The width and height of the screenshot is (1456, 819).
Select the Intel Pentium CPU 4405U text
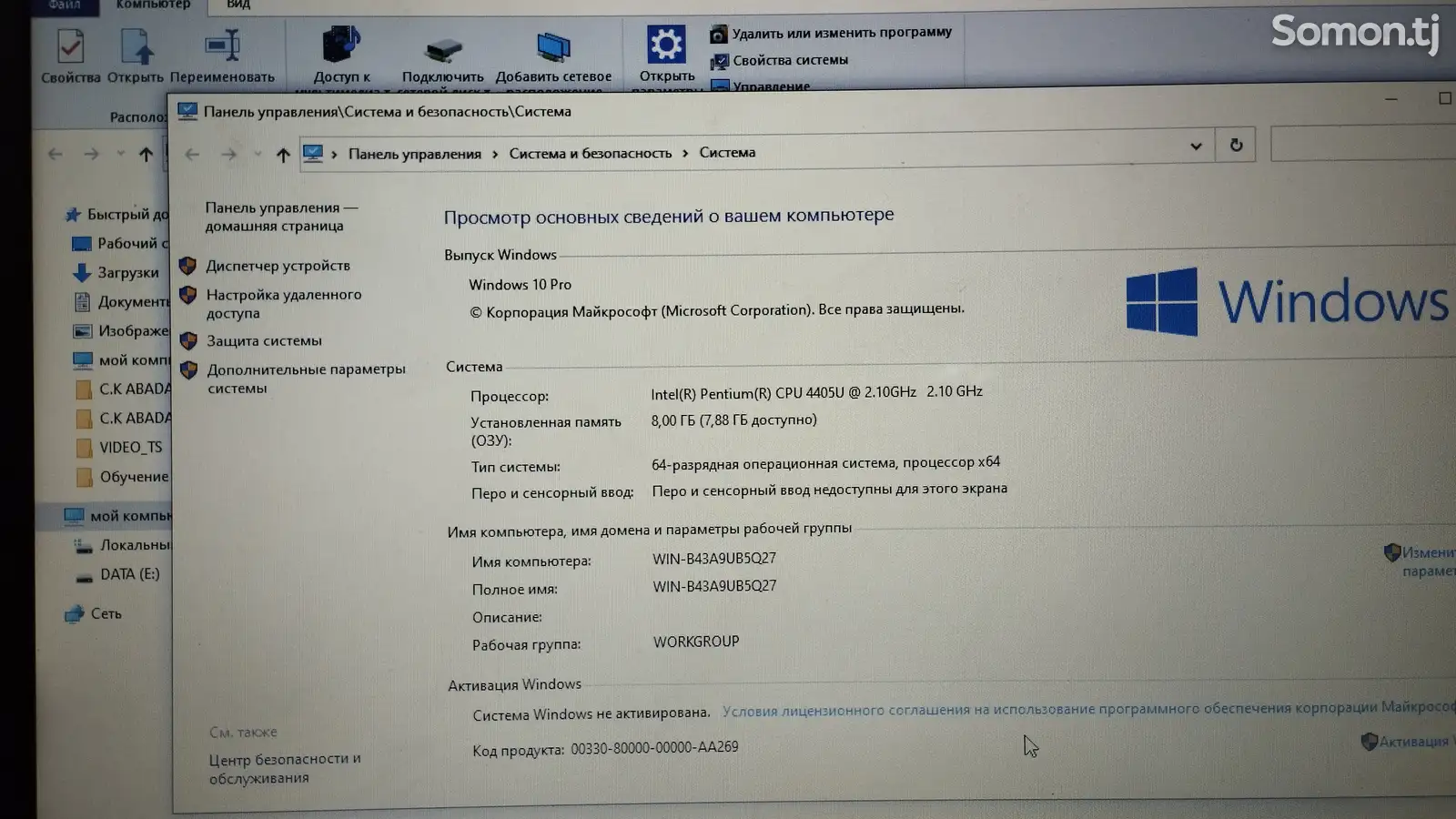pos(816,392)
